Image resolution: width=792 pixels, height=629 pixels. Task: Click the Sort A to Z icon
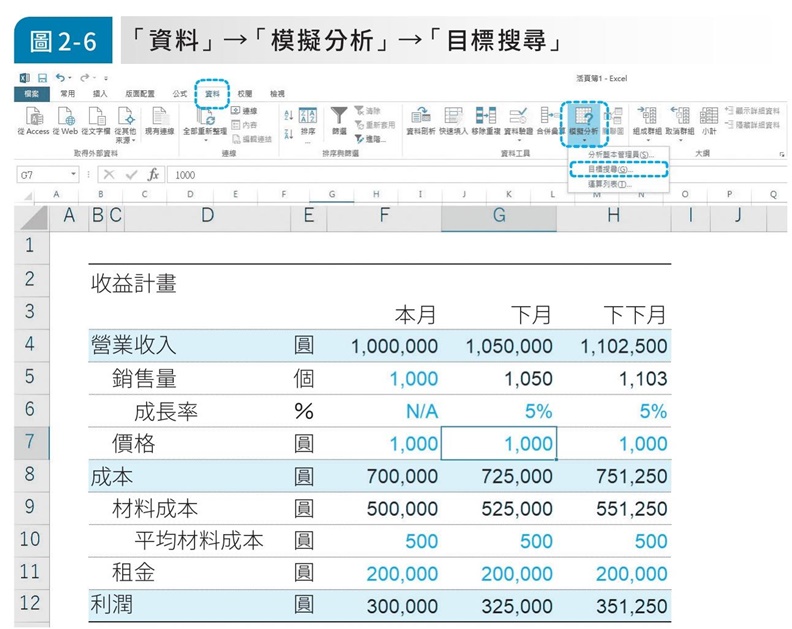pos(288,115)
